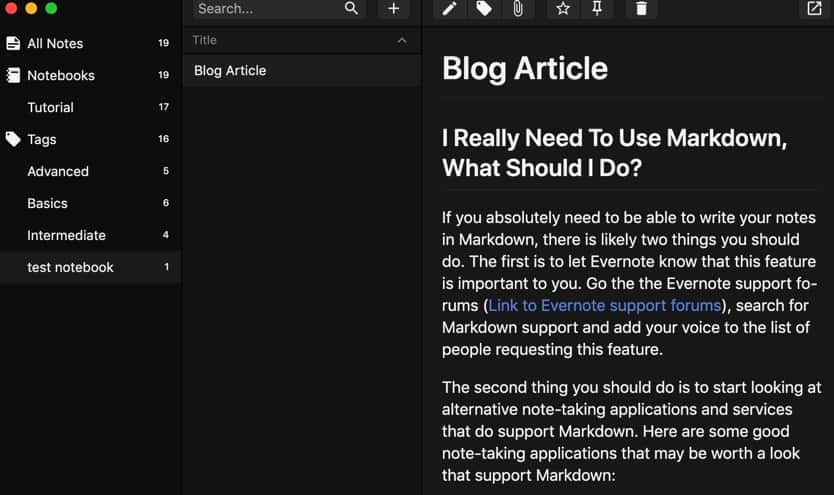Open the Blog Article note in list
834x495 pixels.
302,71
